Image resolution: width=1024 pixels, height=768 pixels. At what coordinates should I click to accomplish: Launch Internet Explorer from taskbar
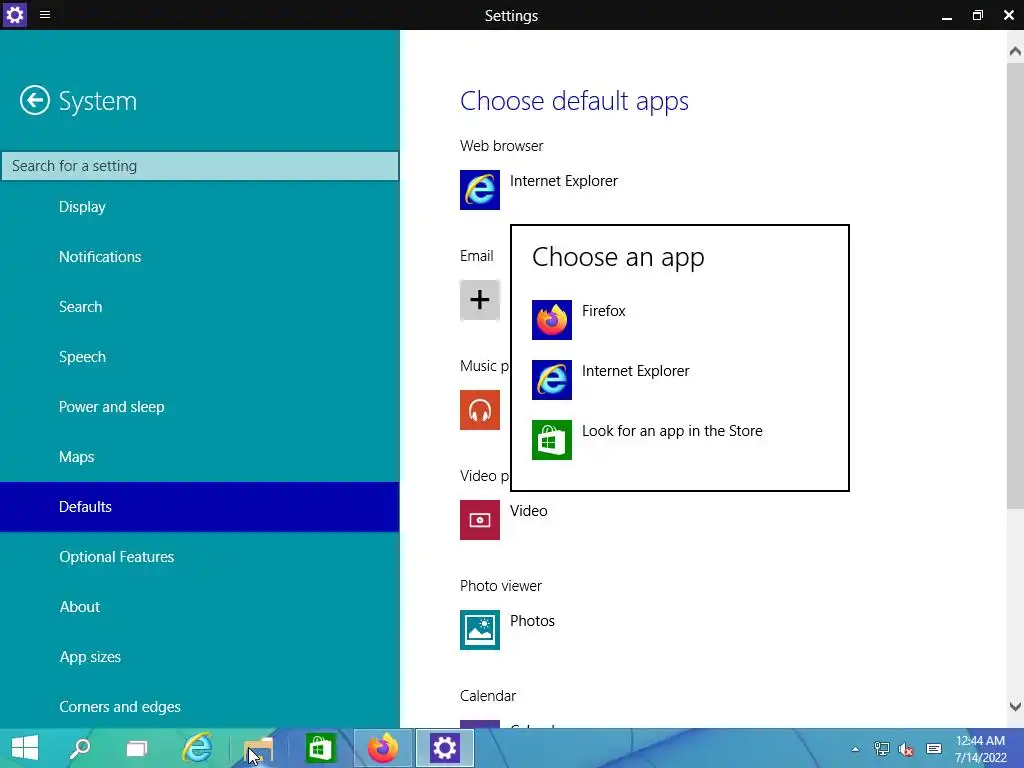(197, 748)
